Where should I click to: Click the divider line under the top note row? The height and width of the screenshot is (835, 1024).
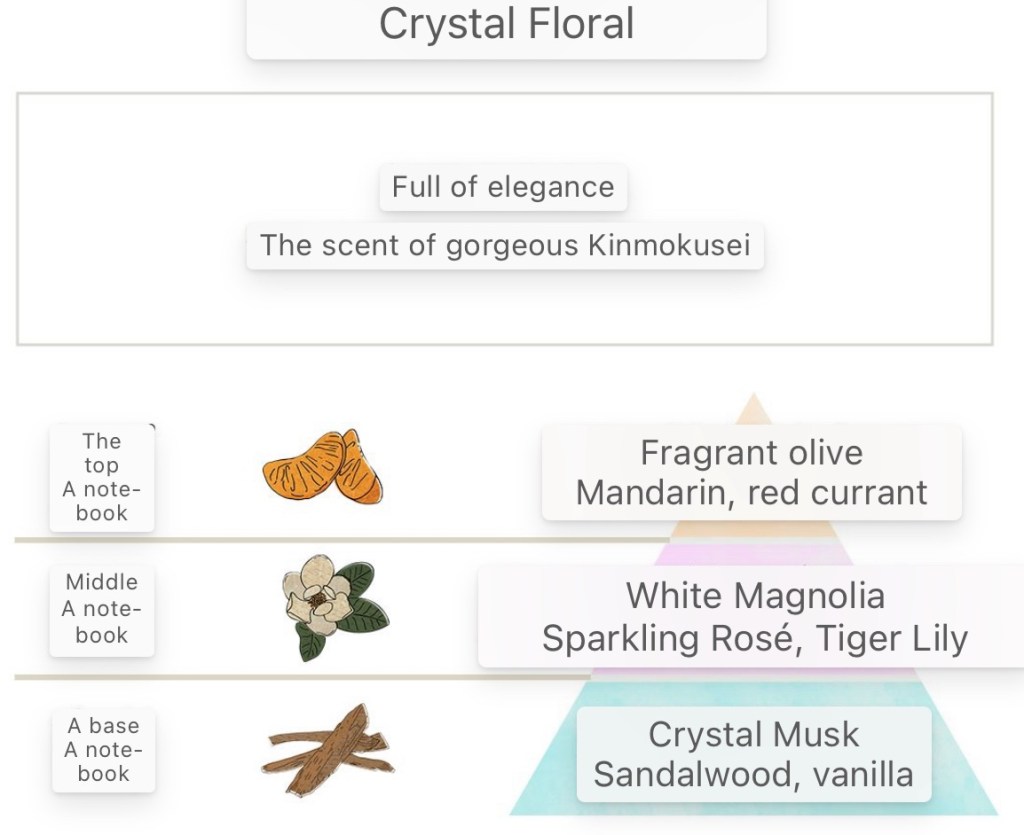click(300, 540)
